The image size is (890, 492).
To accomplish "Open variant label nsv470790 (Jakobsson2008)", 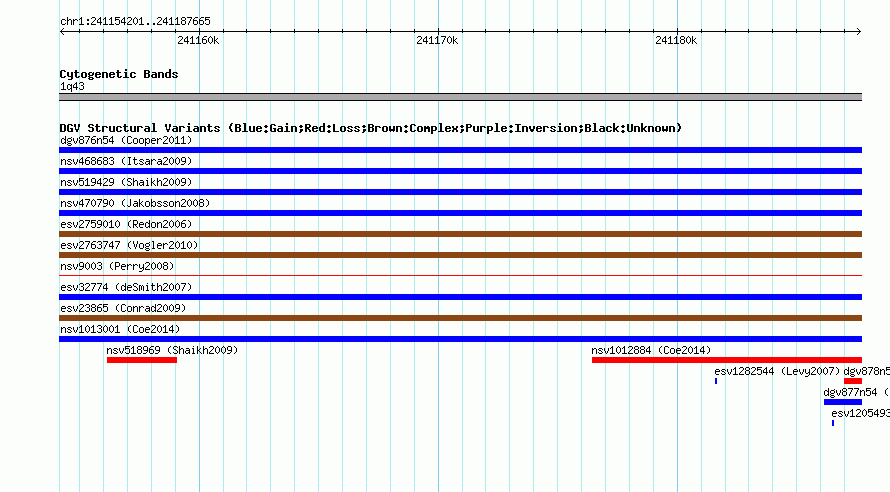I will pos(135,203).
